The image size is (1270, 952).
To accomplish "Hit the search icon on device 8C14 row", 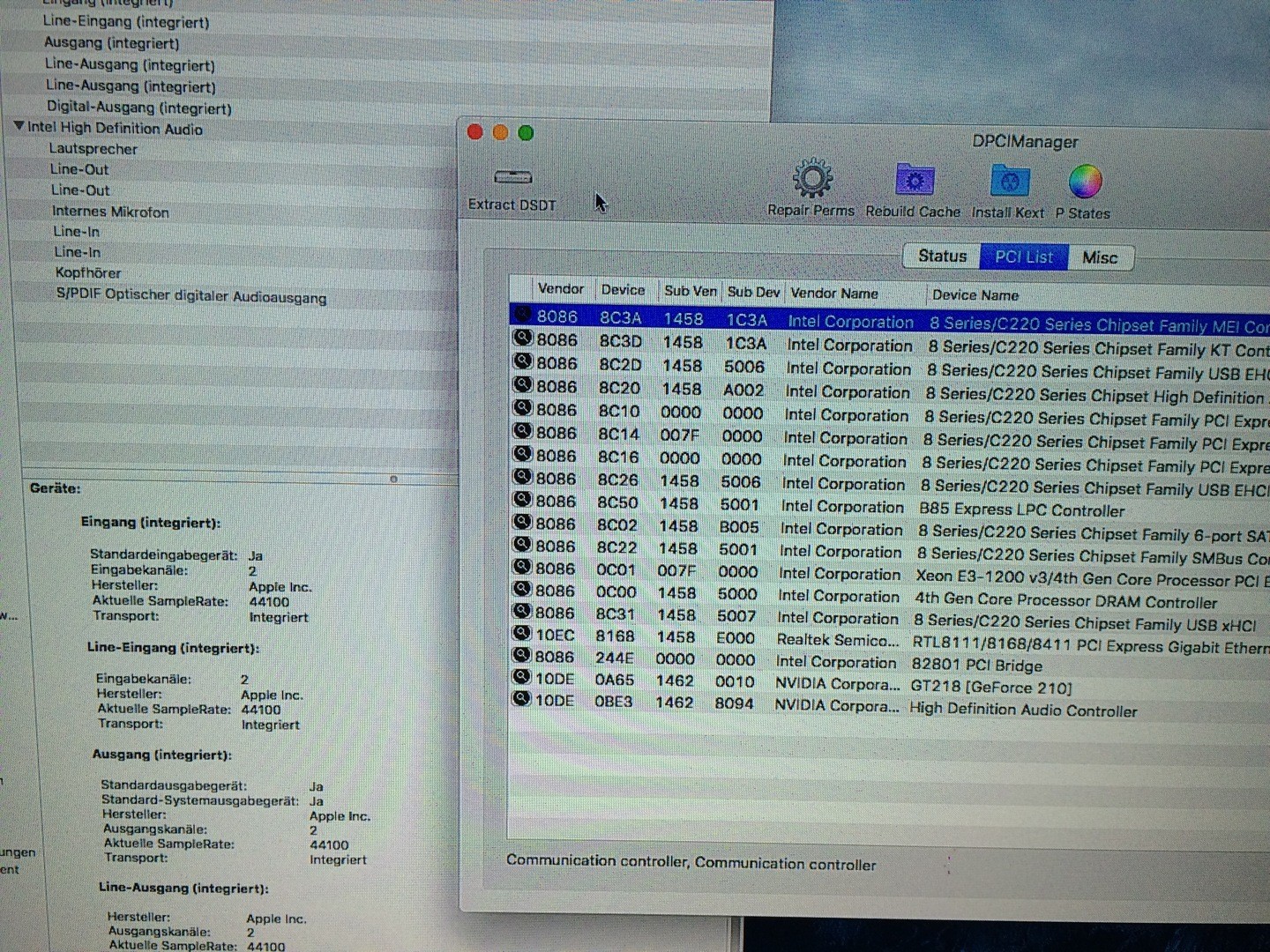I will point(523,431).
